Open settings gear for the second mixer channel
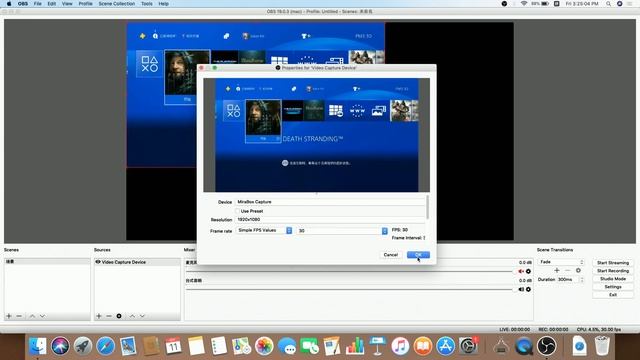 tap(528, 289)
